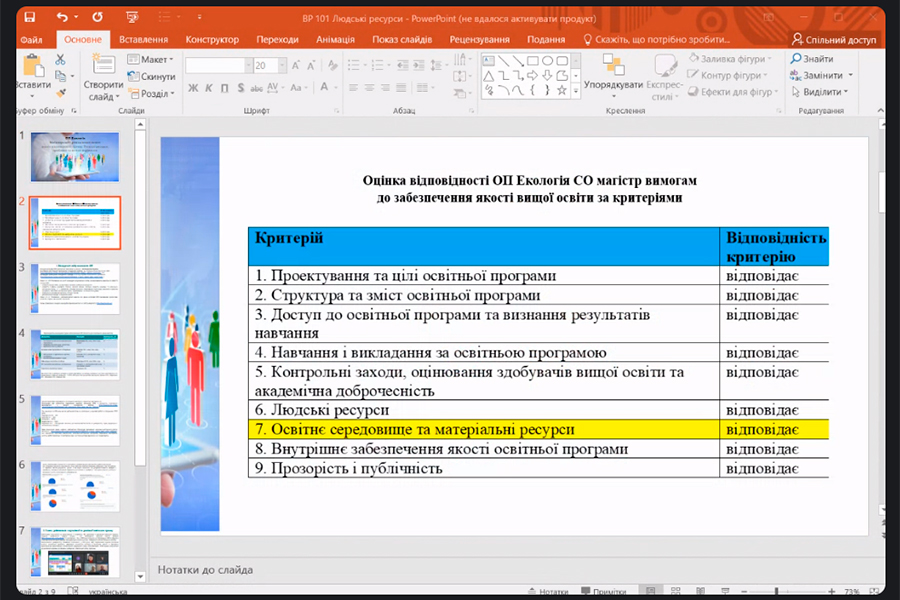The width and height of the screenshot is (900, 600).
Task: Click the Cut scissors icon
Action: click(60, 60)
